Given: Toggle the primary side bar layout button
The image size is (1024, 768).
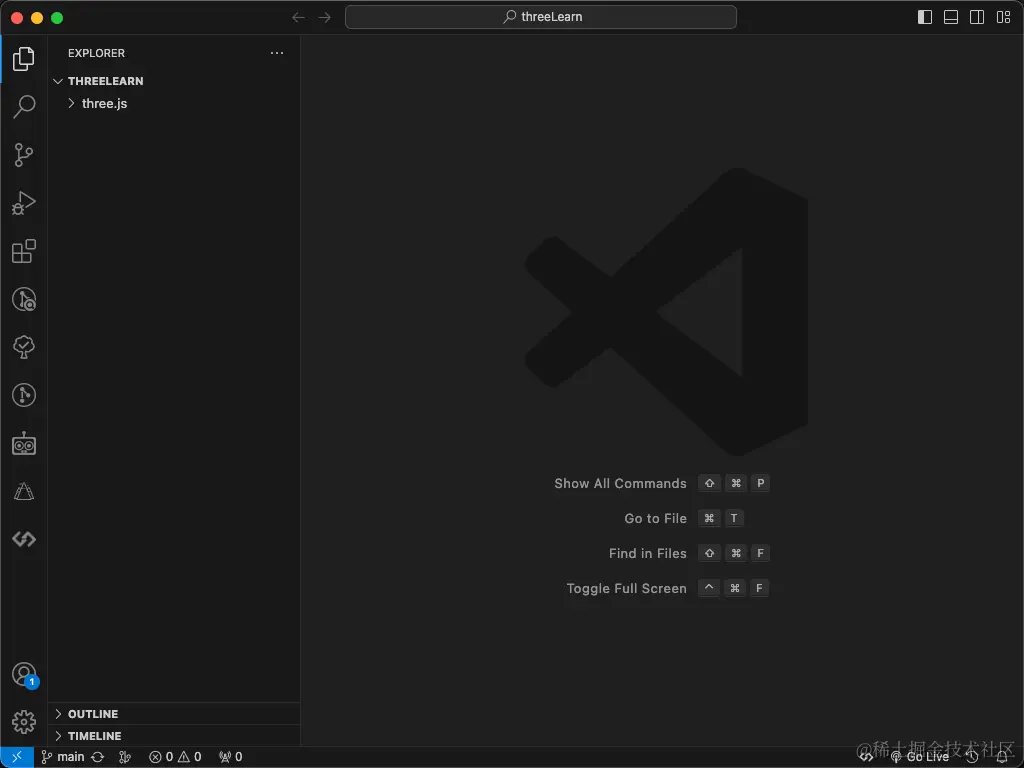Looking at the screenshot, I should (x=925, y=18).
